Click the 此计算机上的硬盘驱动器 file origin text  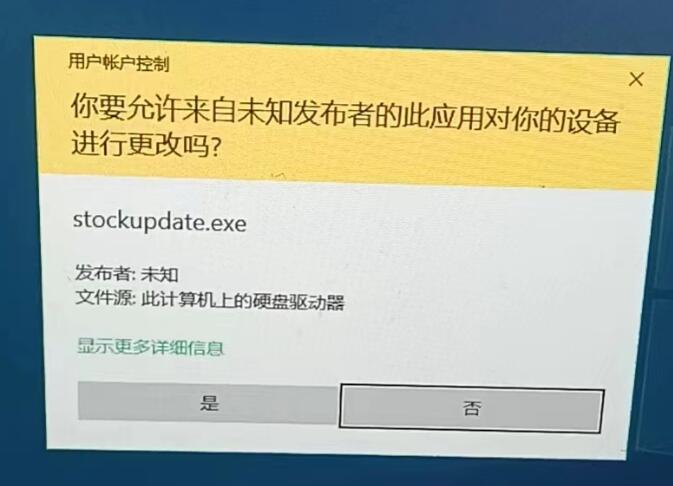click(243, 301)
